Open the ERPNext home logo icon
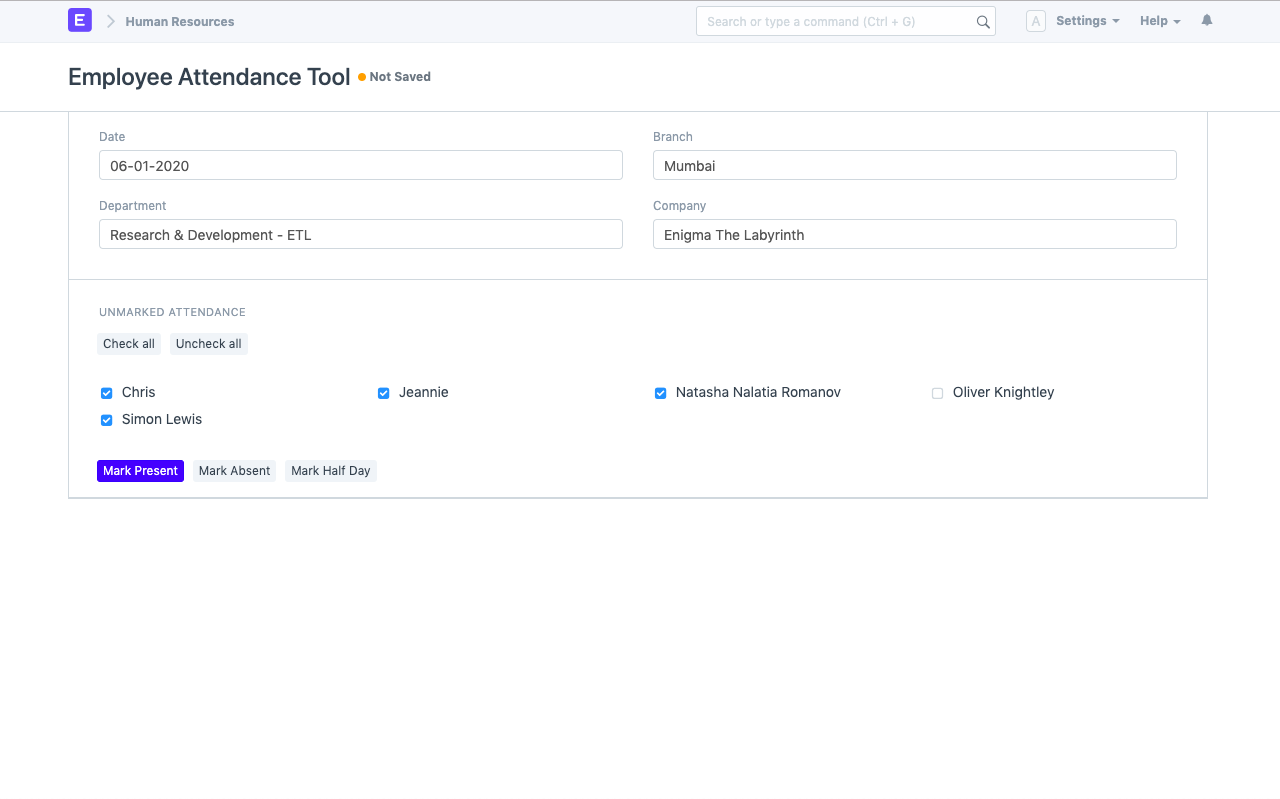Screen dimensions: 1280x799 [x=80, y=20]
